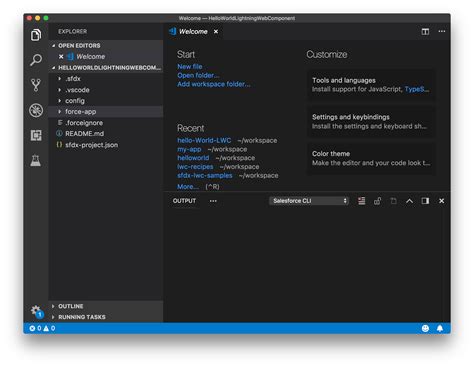
Task: Expand the .sfdx folder
Action: pos(60,79)
